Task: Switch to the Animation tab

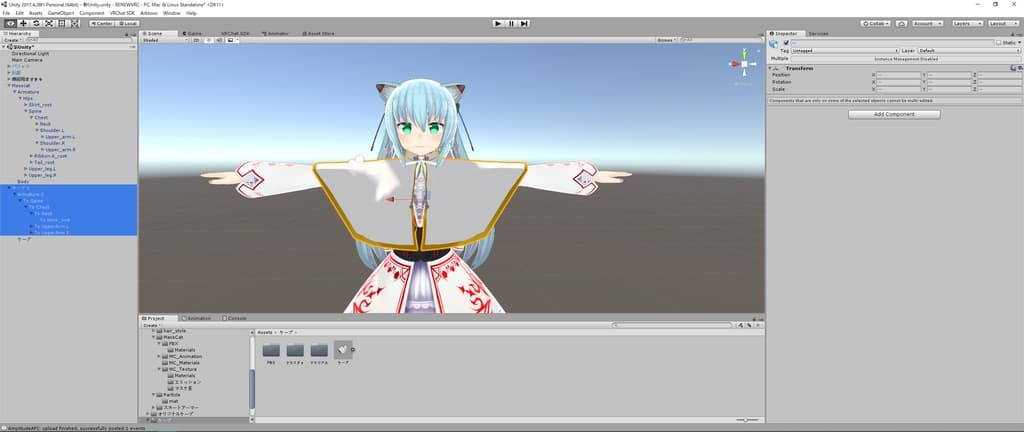Action: 197,318
